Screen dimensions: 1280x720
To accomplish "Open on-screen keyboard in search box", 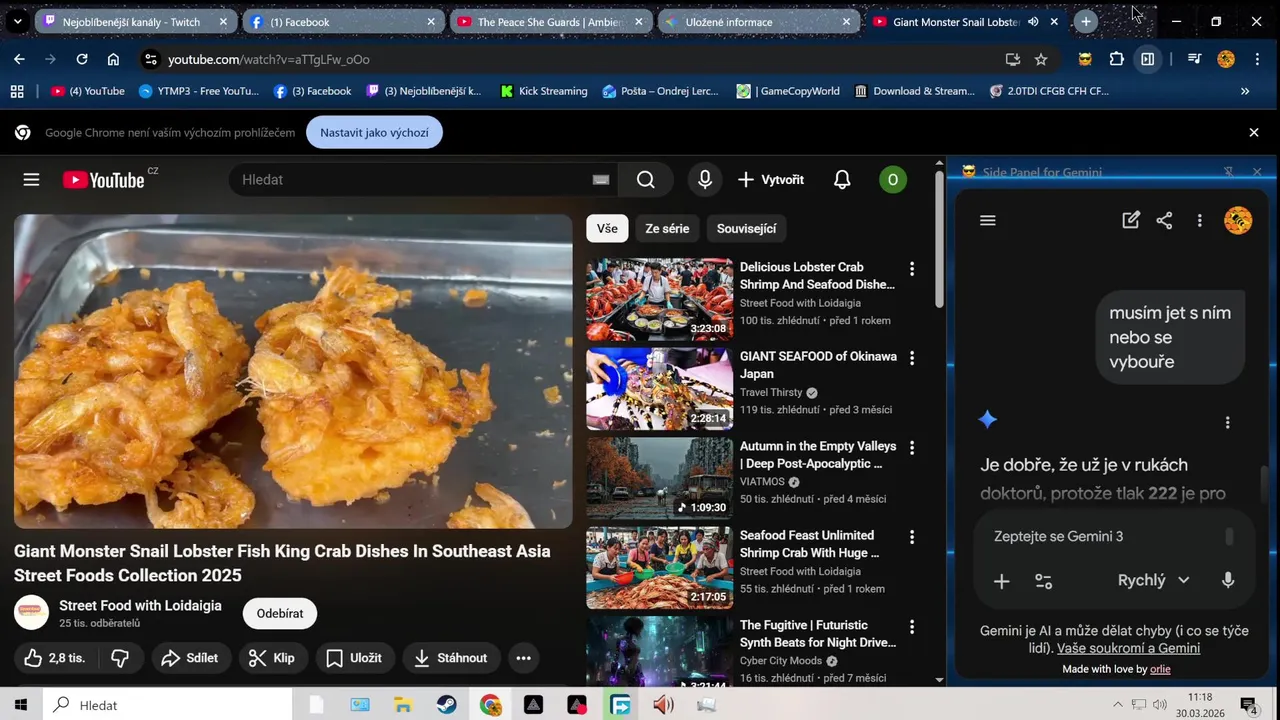I will 600,180.
